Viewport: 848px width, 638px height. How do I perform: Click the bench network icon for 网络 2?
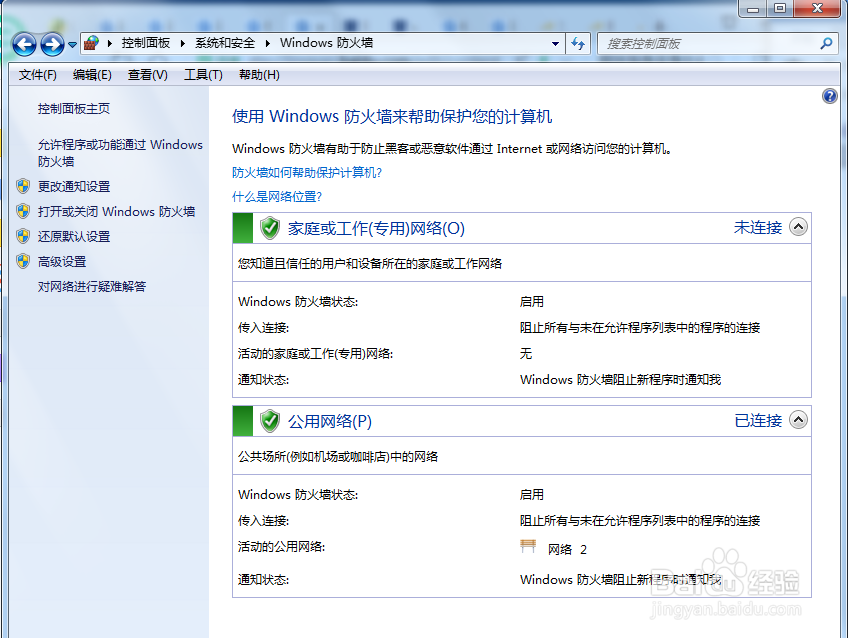click(x=528, y=546)
